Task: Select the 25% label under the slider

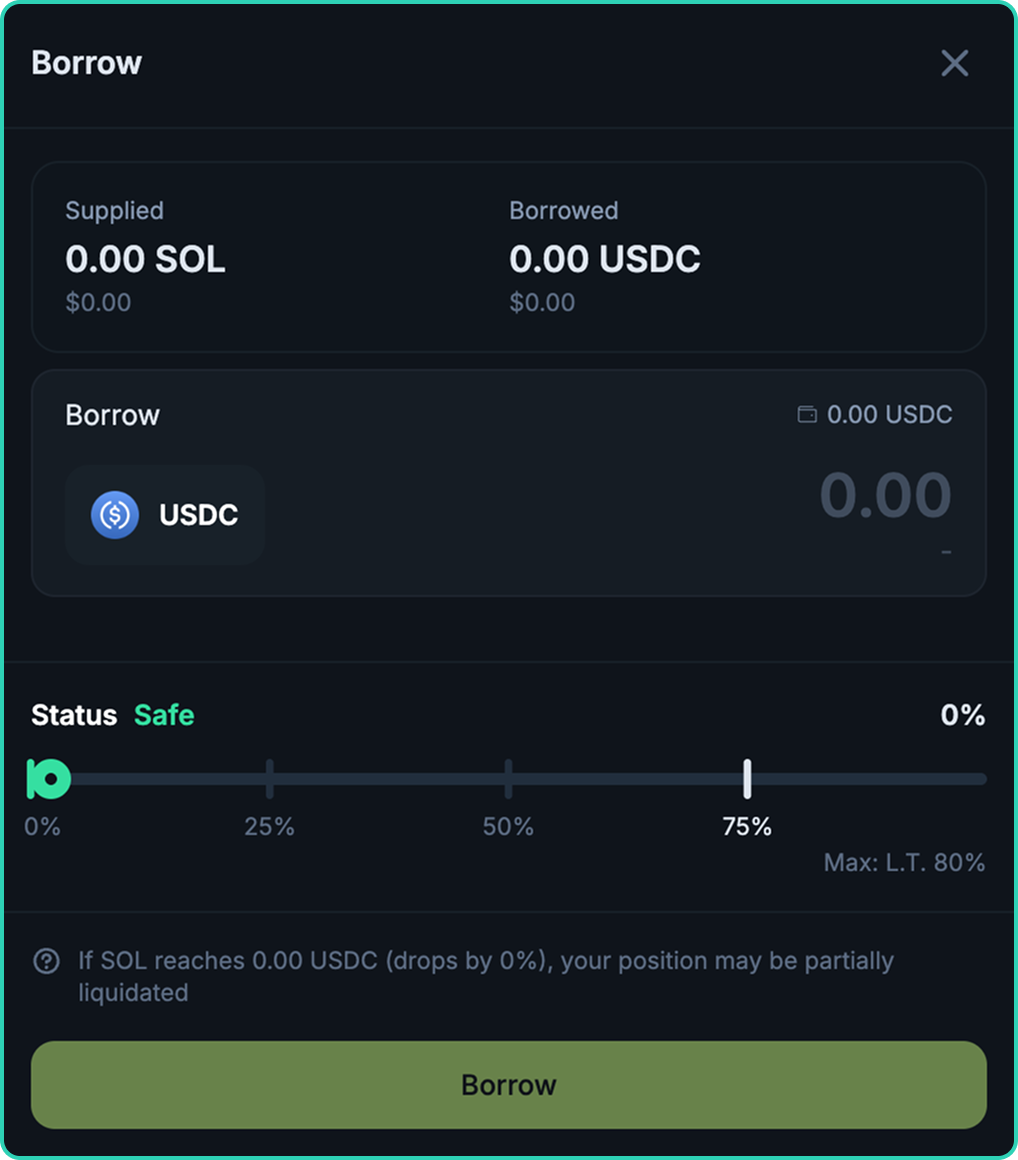Action: click(269, 827)
